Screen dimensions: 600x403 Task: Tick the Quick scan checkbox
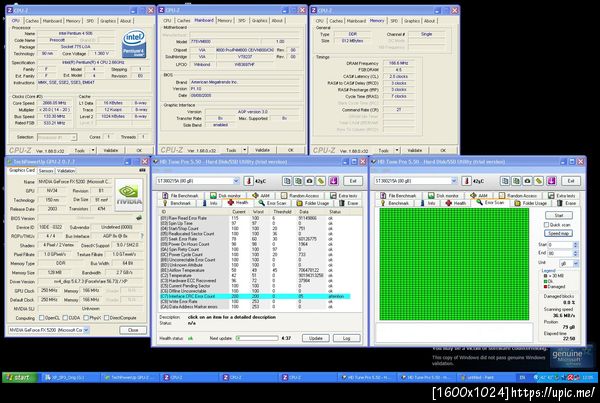pyautogui.click(x=546, y=225)
